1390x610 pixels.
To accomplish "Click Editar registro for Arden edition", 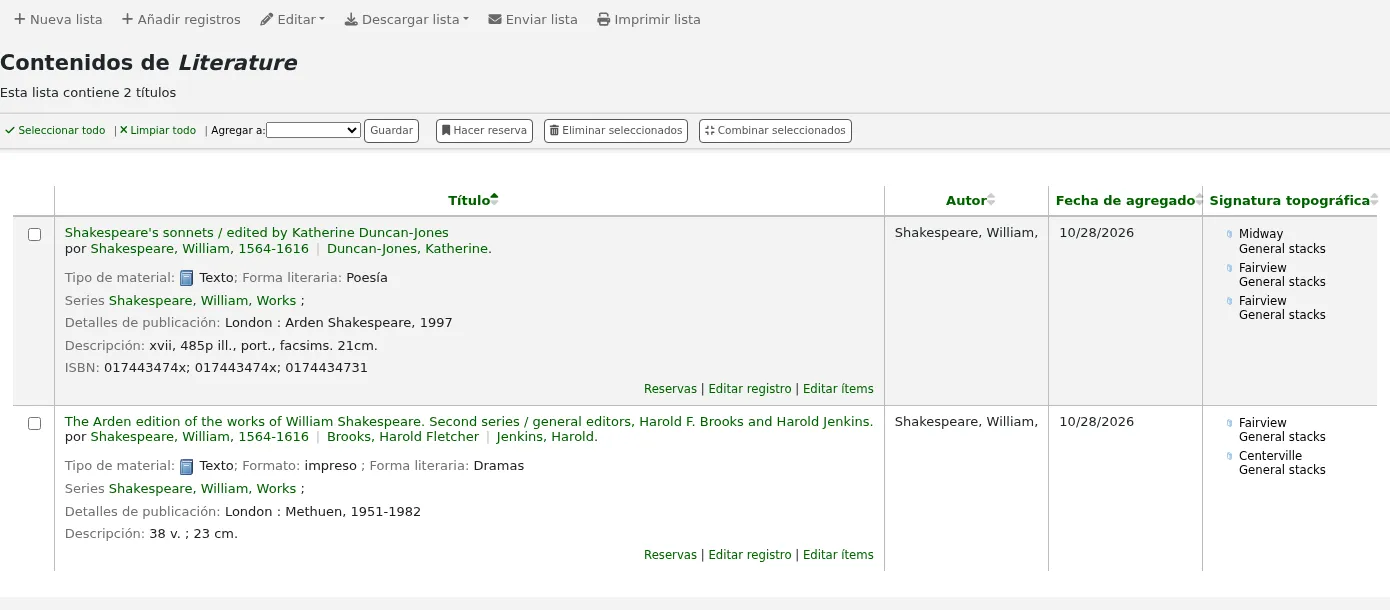I will pyautogui.click(x=750, y=555).
